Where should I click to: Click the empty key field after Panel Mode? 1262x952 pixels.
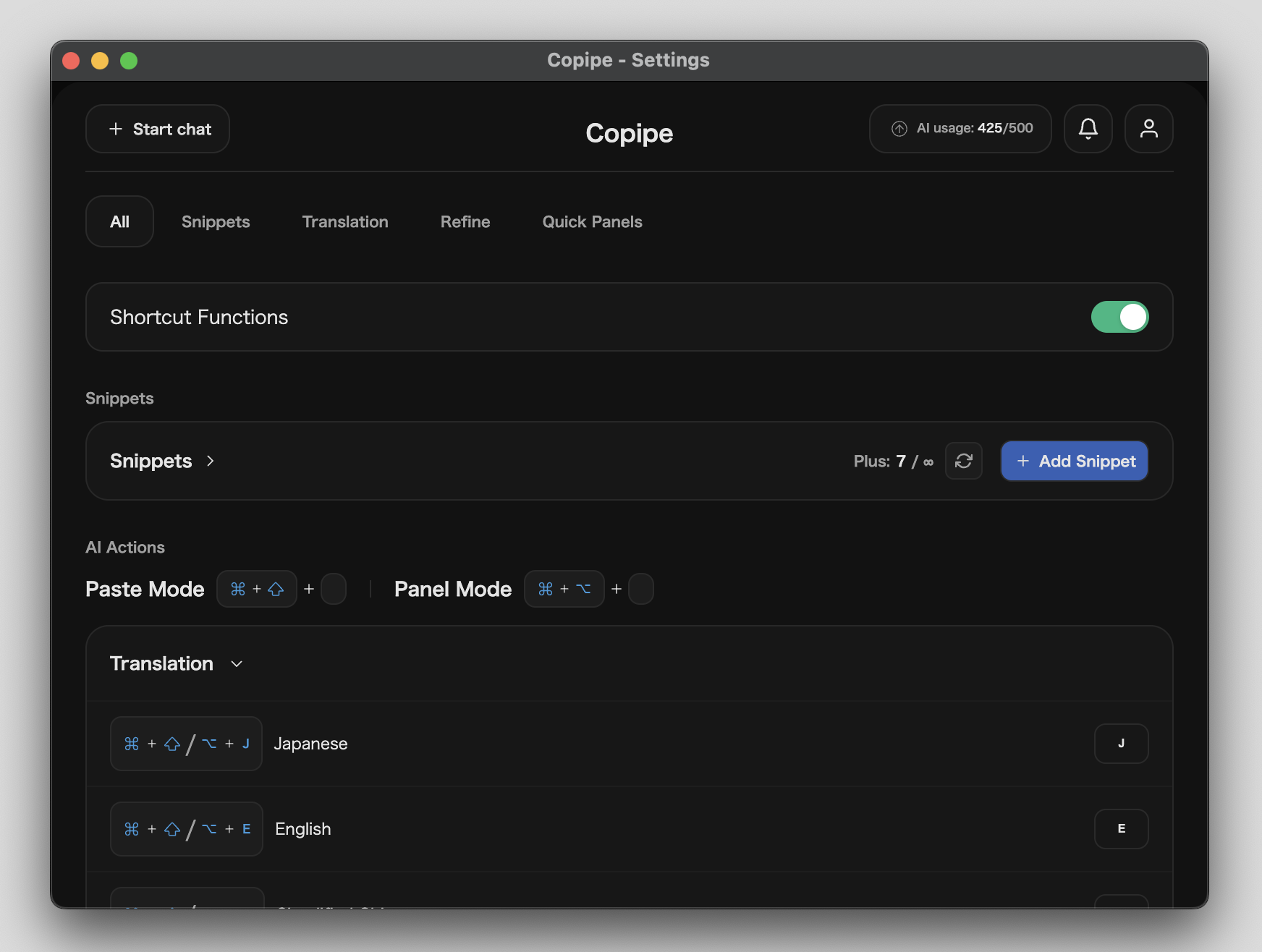[x=641, y=589]
